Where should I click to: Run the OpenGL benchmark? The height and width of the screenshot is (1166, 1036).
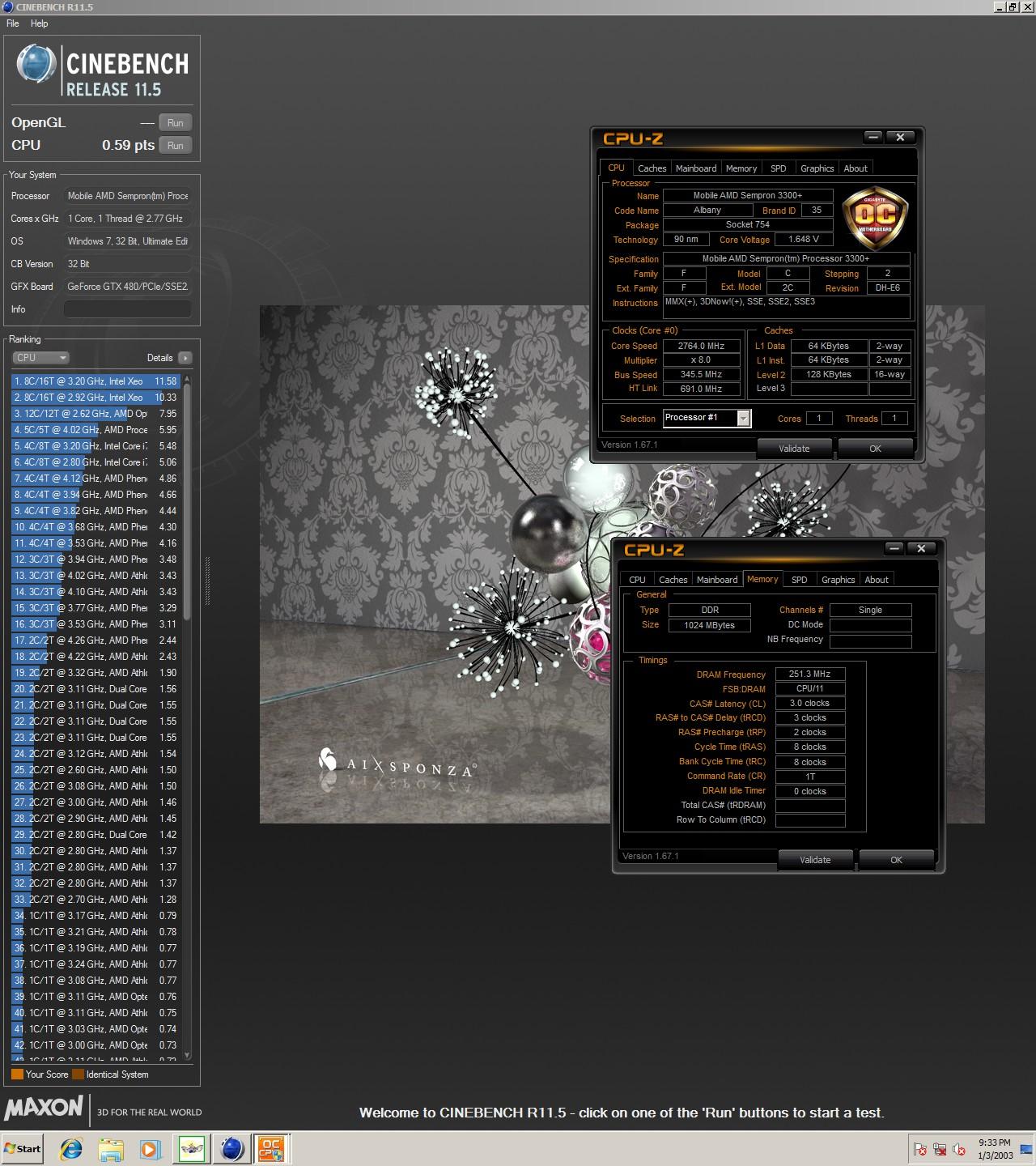tap(175, 122)
